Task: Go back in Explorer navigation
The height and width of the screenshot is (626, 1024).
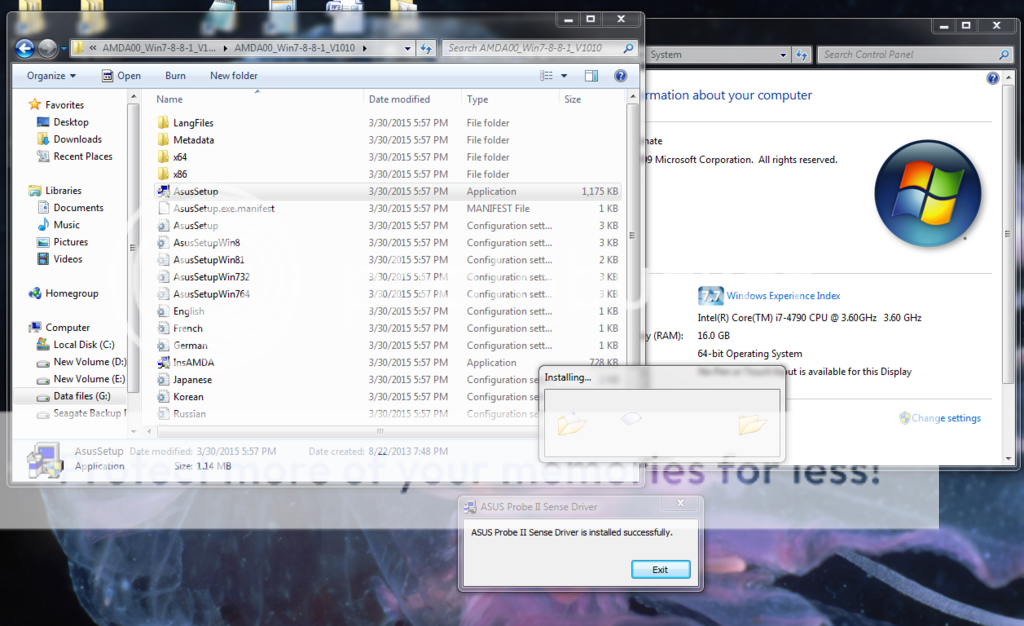Action: point(25,48)
